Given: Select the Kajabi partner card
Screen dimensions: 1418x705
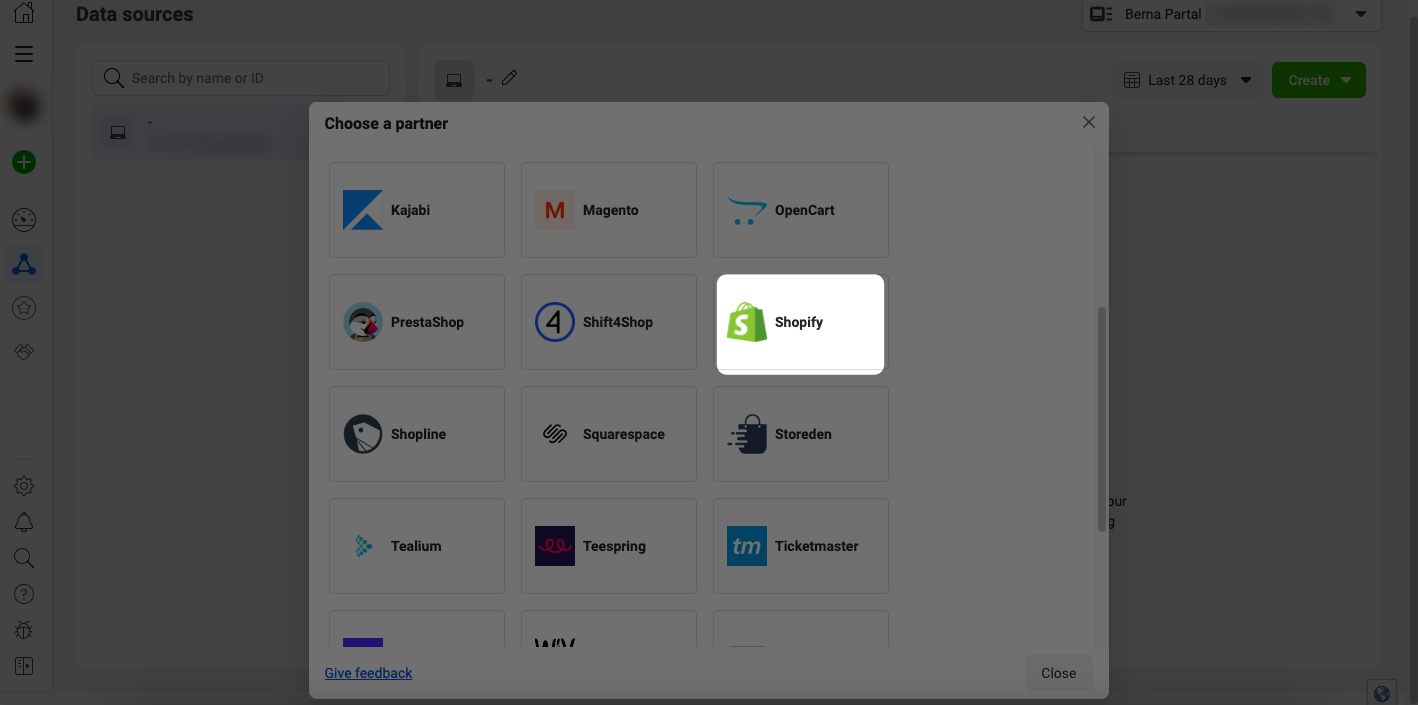Looking at the screenshot, I should (417, 210).
